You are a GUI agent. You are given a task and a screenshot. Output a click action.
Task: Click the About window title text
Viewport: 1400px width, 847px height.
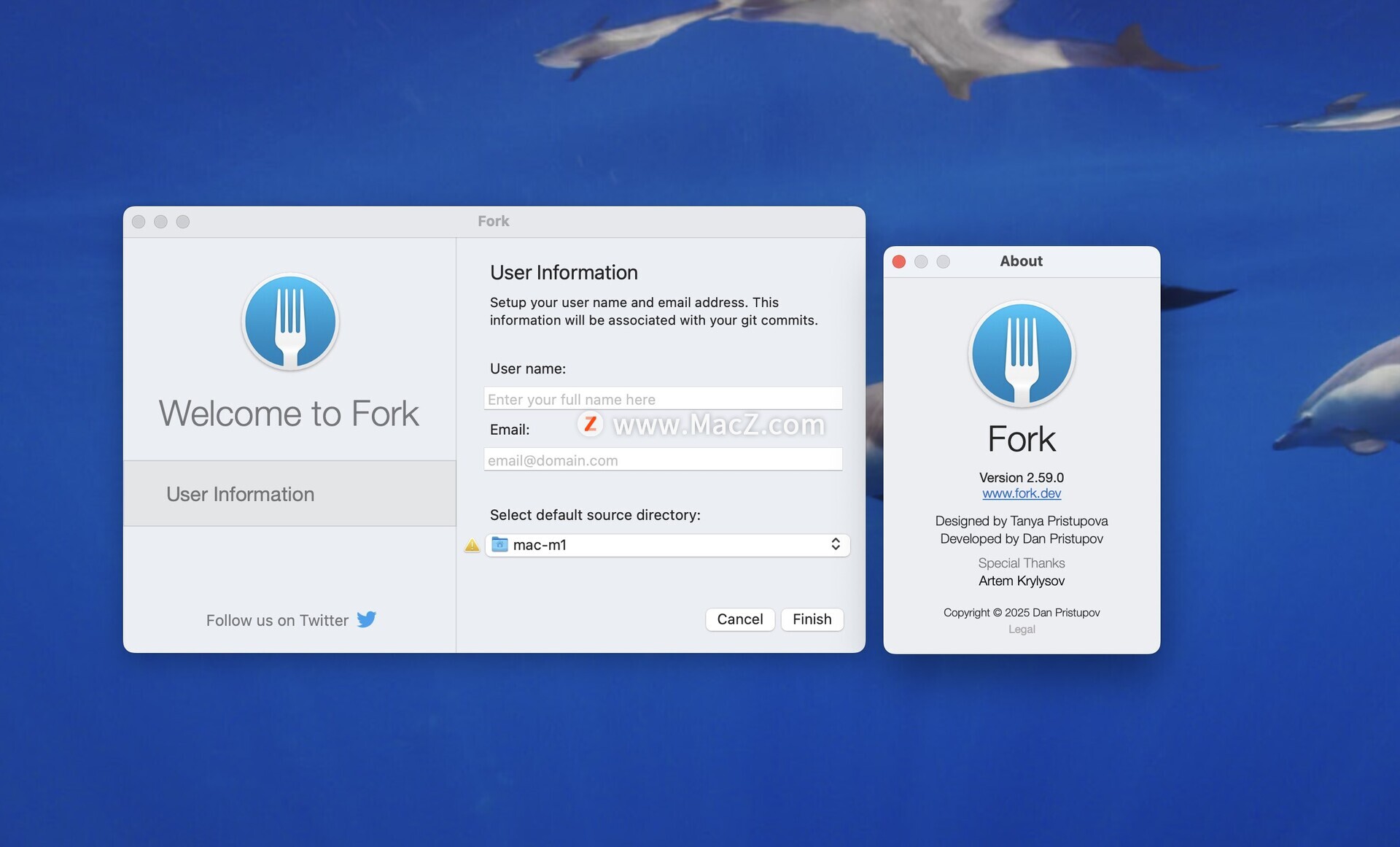[x=1021, y=261]
